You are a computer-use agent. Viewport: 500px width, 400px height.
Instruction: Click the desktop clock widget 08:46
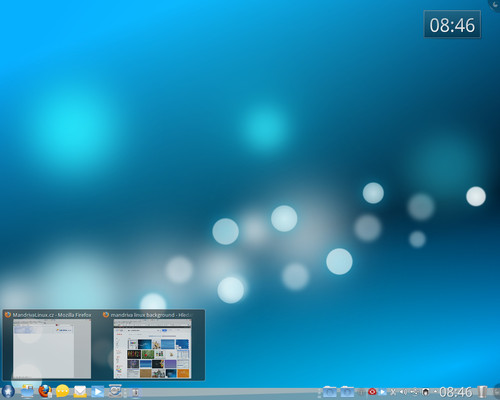pyautogui.click(x=452, y=25)
